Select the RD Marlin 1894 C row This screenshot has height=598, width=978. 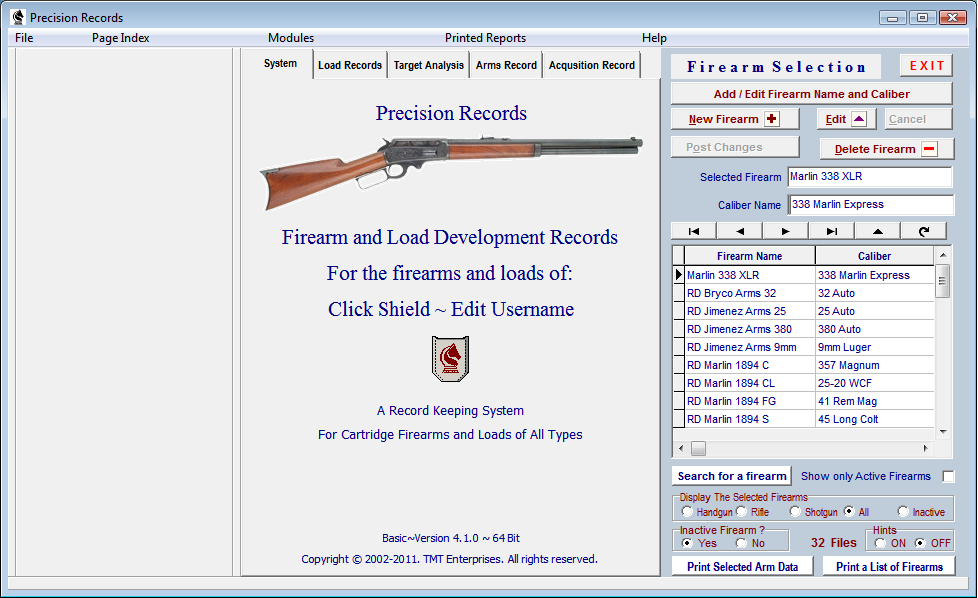[x=803, y=365]
